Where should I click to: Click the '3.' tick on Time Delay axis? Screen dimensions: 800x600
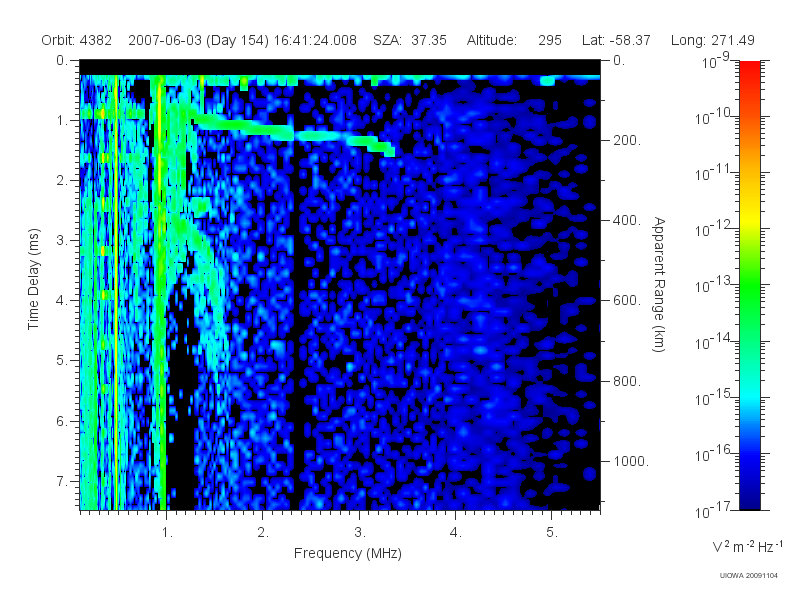(62, 240)
